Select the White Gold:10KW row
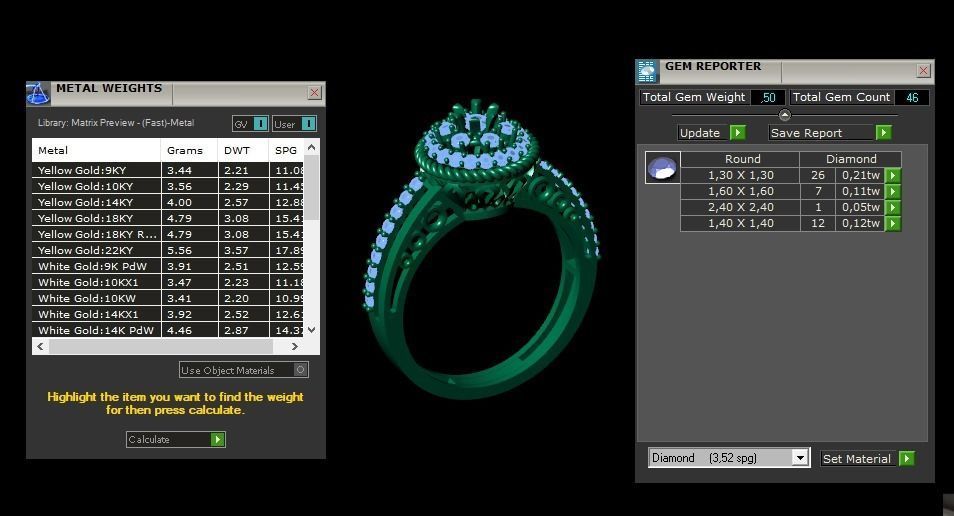Screen dimensions: 954x516 167,298
